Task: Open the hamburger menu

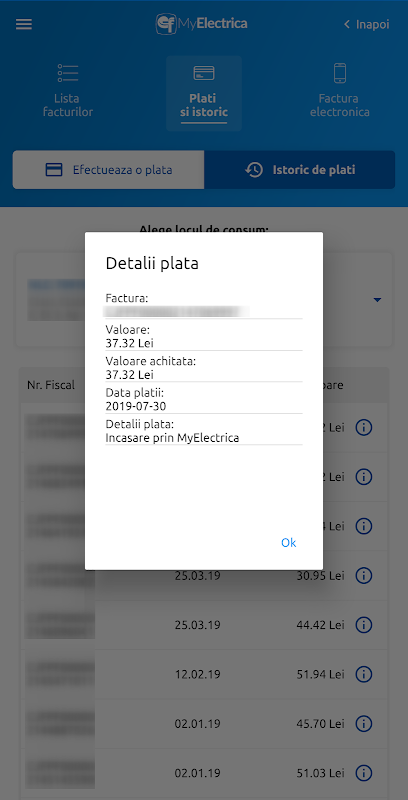Action: tap(24, 24)
